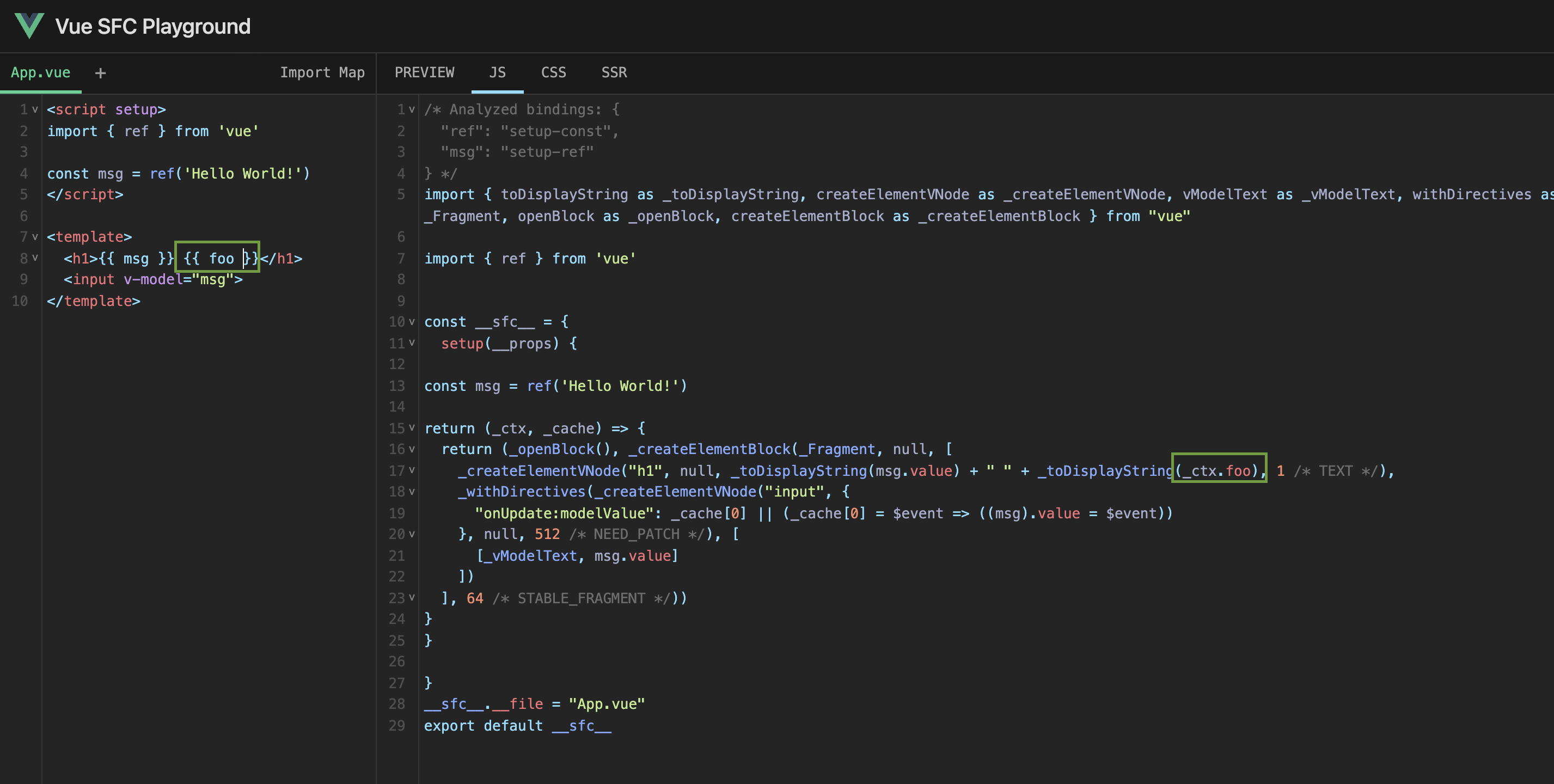Fold Analyzed bindings comment at output line 1

(x=412, y=110)
